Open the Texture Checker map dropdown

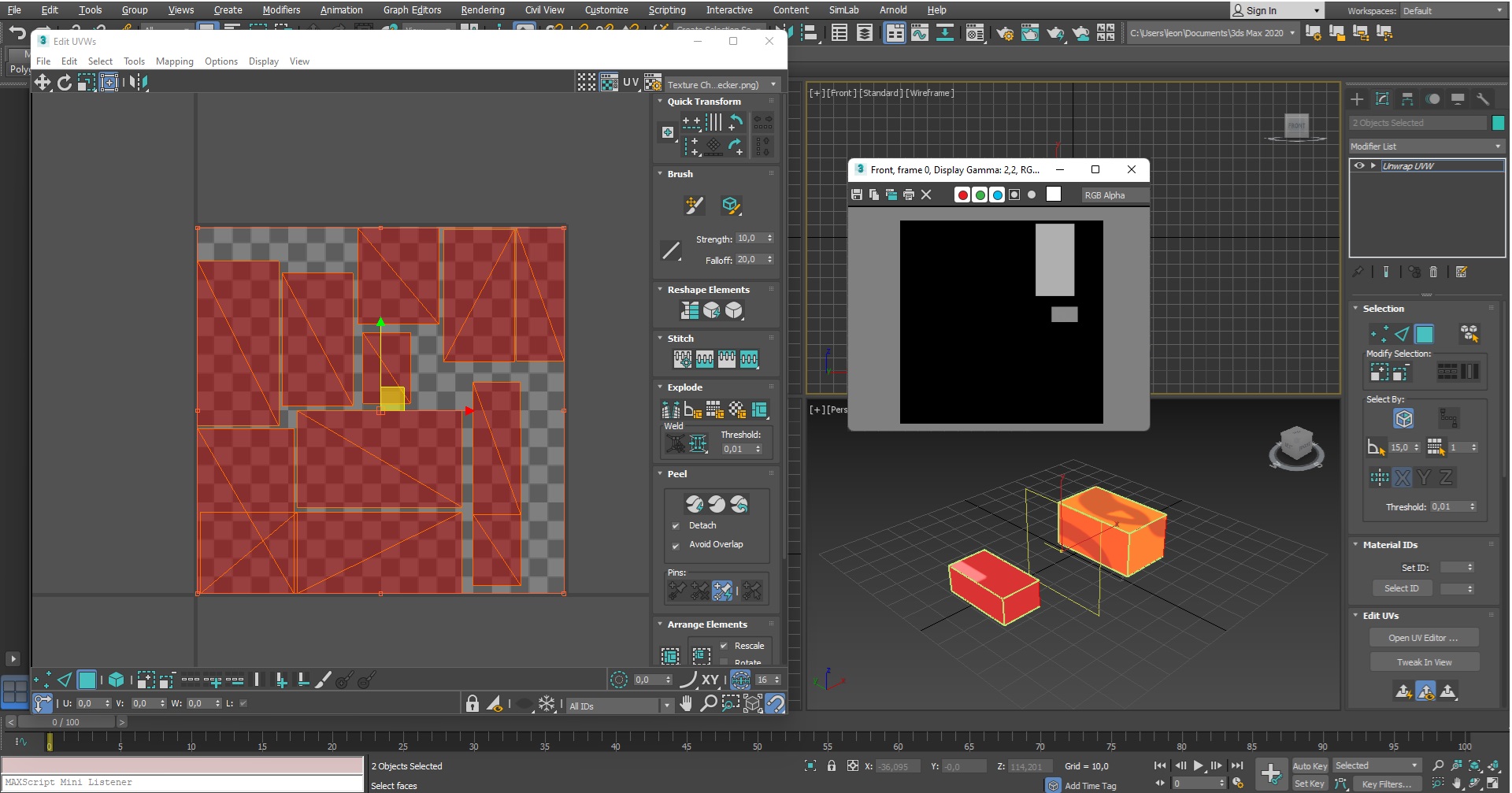(x=720, y=84)
